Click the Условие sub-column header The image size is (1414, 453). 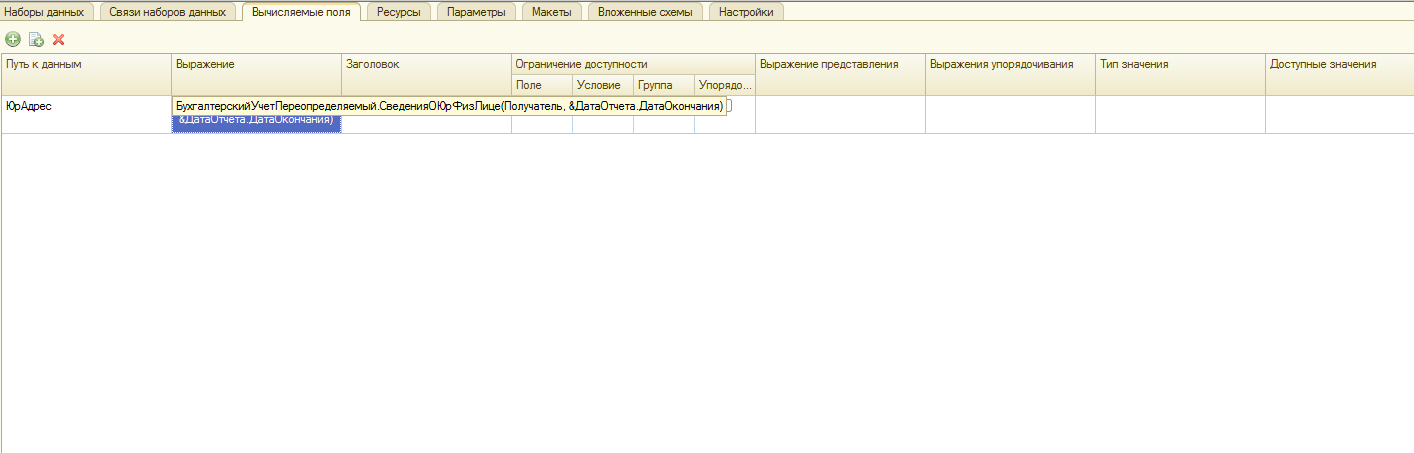603,85
